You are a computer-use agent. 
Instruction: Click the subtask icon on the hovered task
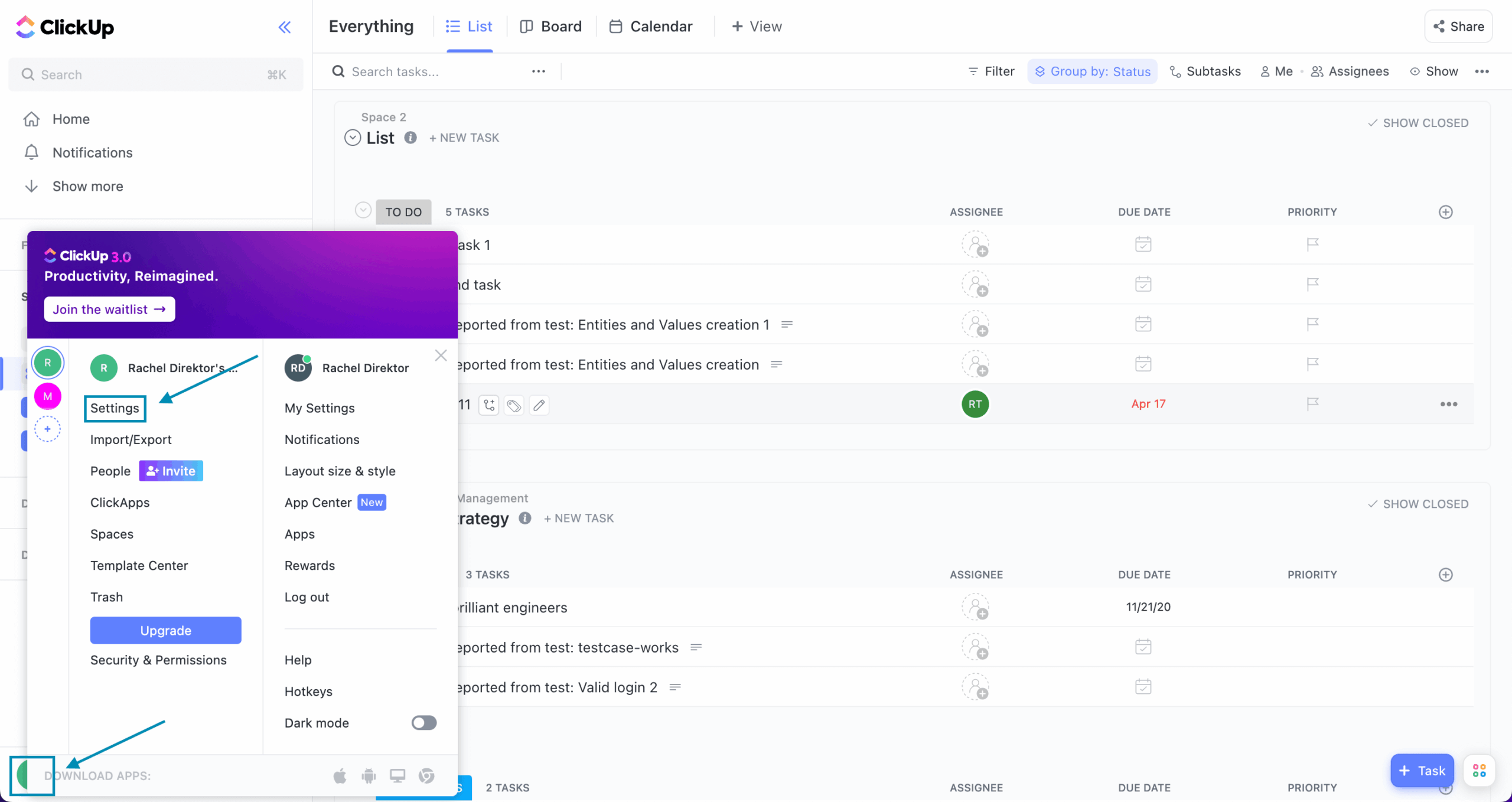pyautogui.click(x=489, y=405)
